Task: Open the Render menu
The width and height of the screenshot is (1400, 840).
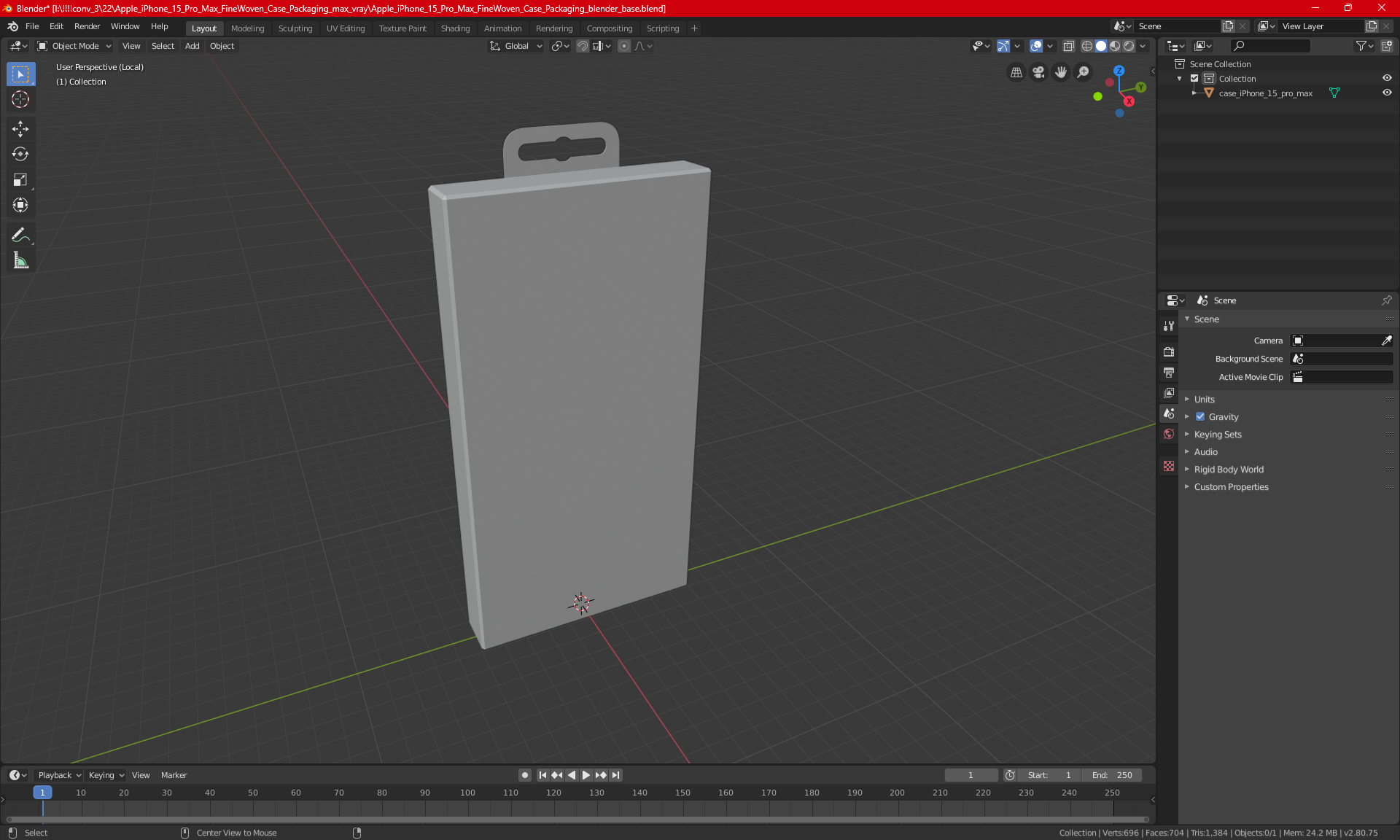Action: [x=87, y=26]
